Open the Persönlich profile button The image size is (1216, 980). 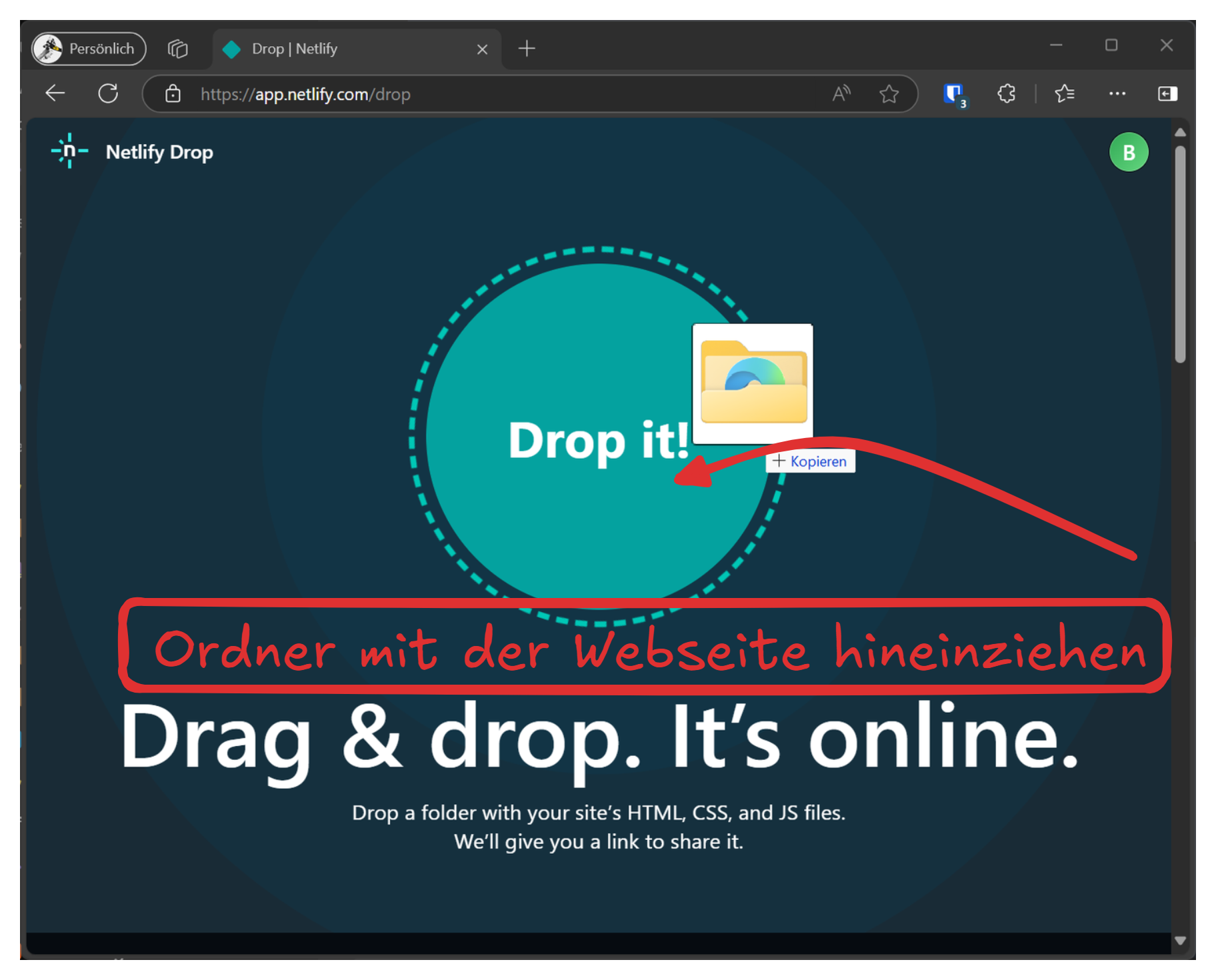89,49
